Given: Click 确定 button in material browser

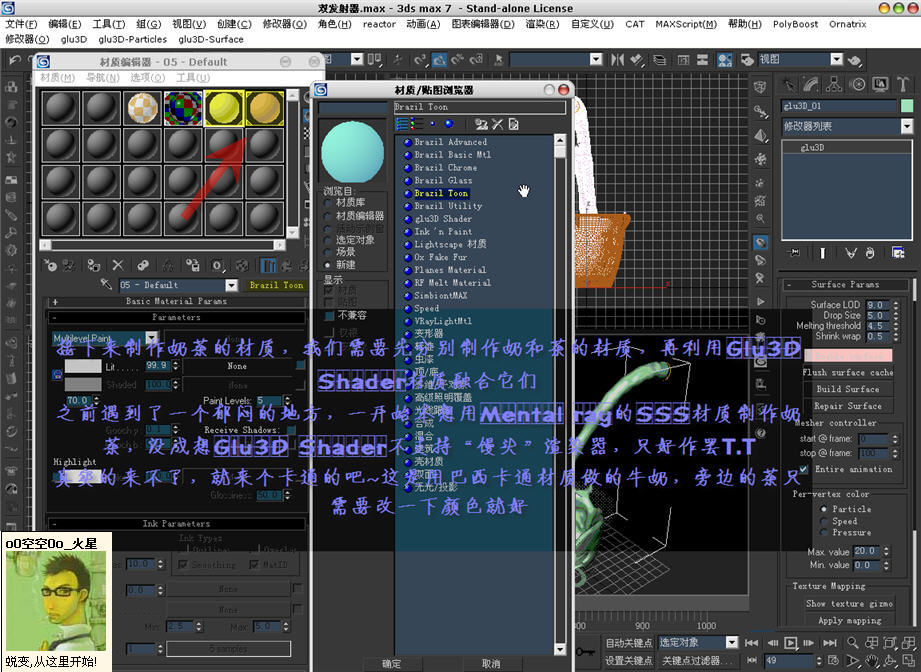Looking at the screenshot, I should click(x=391, y=664).
